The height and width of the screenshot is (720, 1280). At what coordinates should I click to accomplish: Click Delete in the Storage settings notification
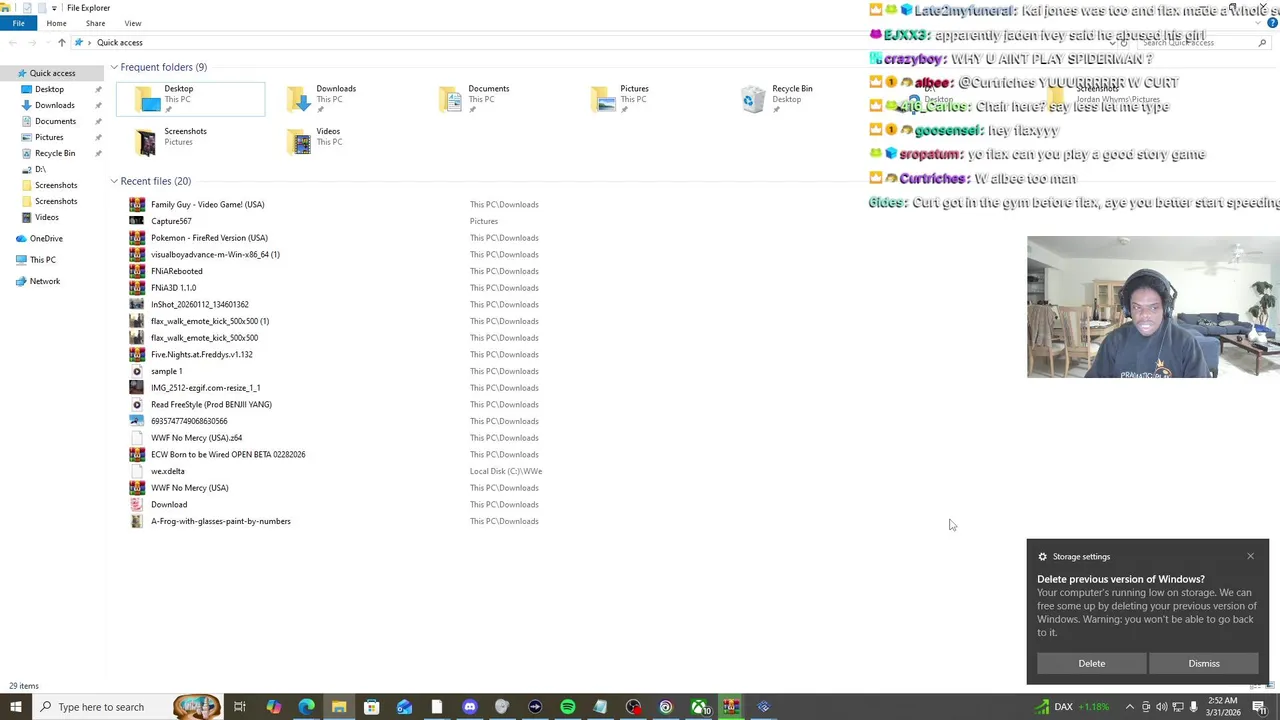1092,663
